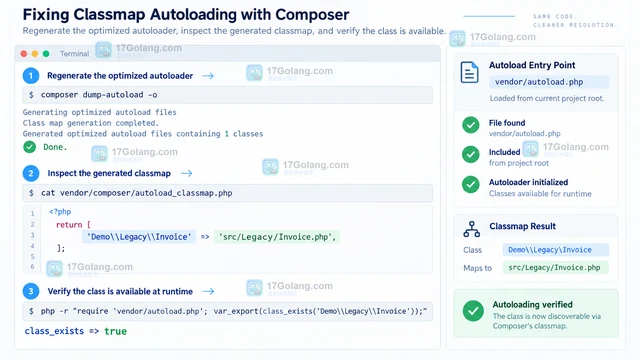The width and height of the screenshot is (640, 360).
Task: Select the composer dump-autoload -o command line
Action: [228, 95]
